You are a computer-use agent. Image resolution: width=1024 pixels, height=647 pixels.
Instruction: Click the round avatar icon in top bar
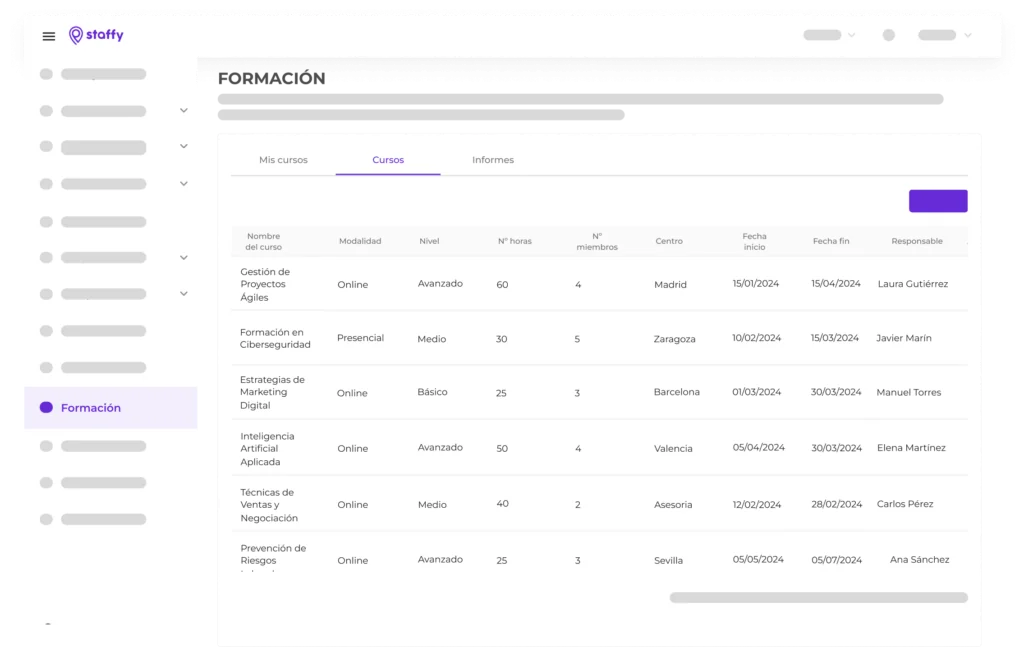point(889,35)
